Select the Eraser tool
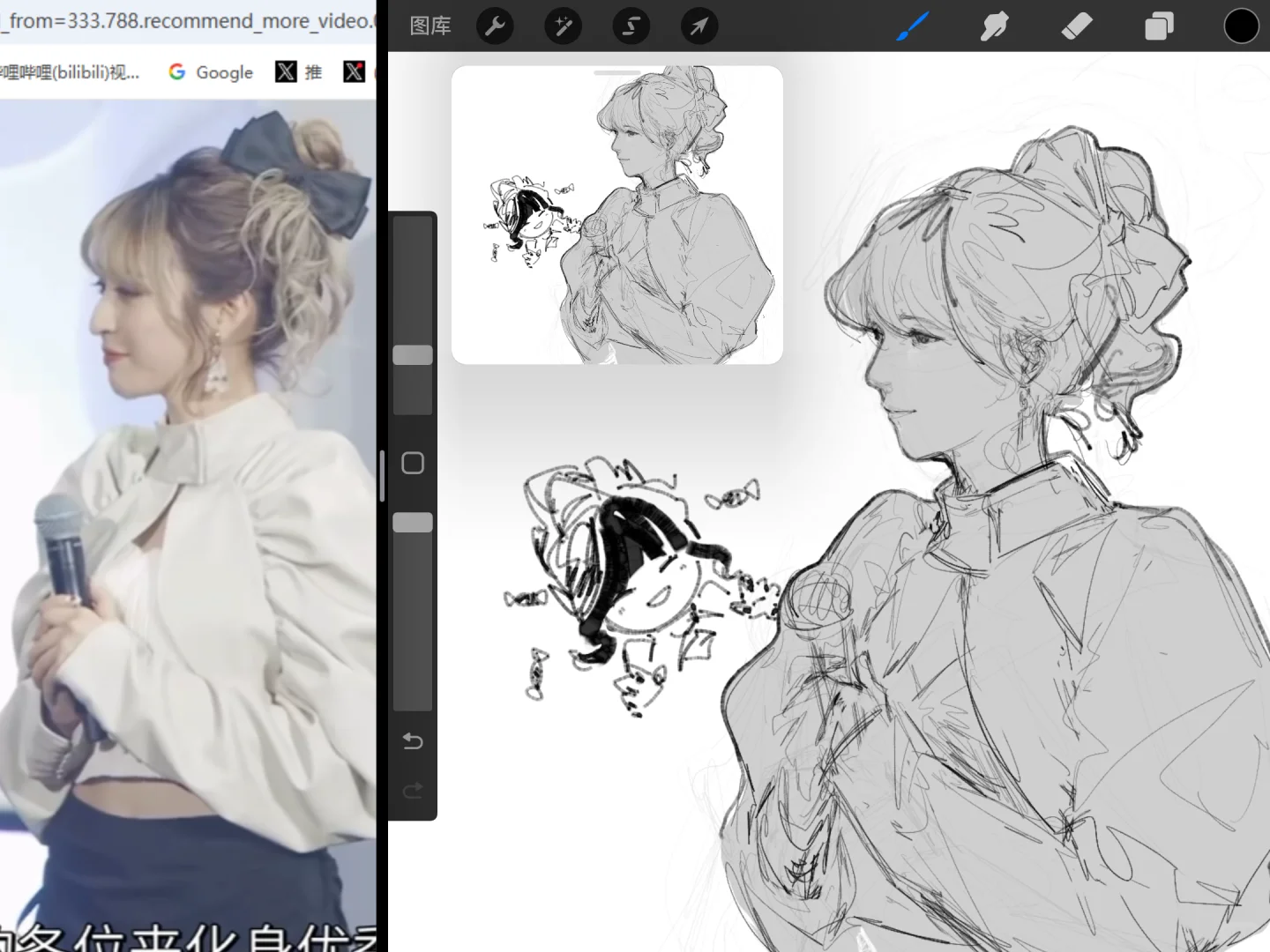 [1077, 26]
